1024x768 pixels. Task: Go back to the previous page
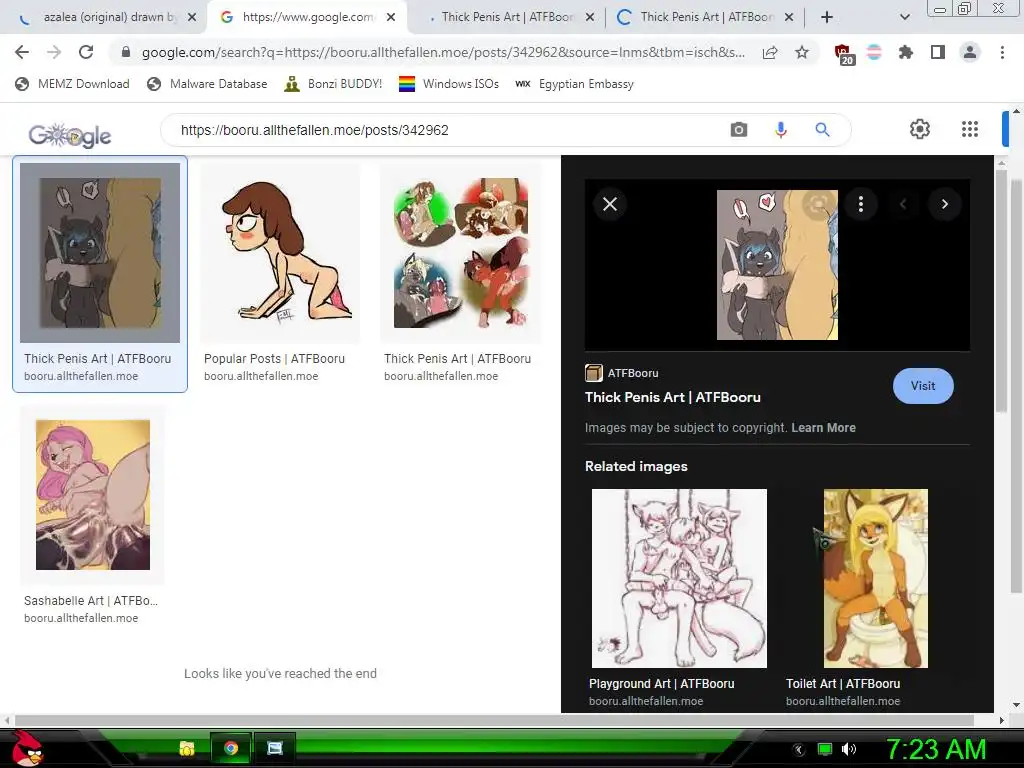coord(22,52)
